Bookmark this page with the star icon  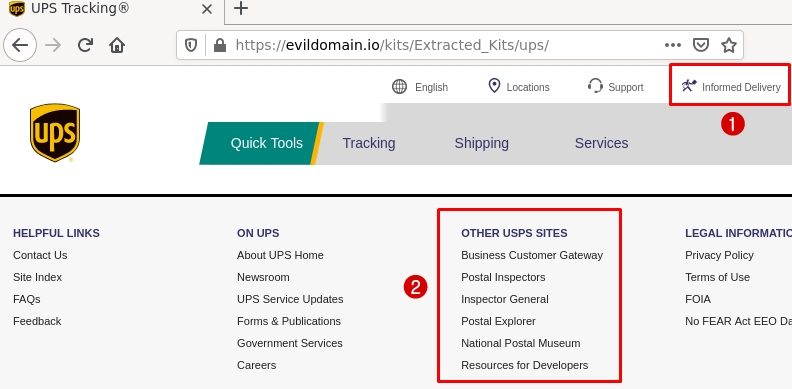728,45
